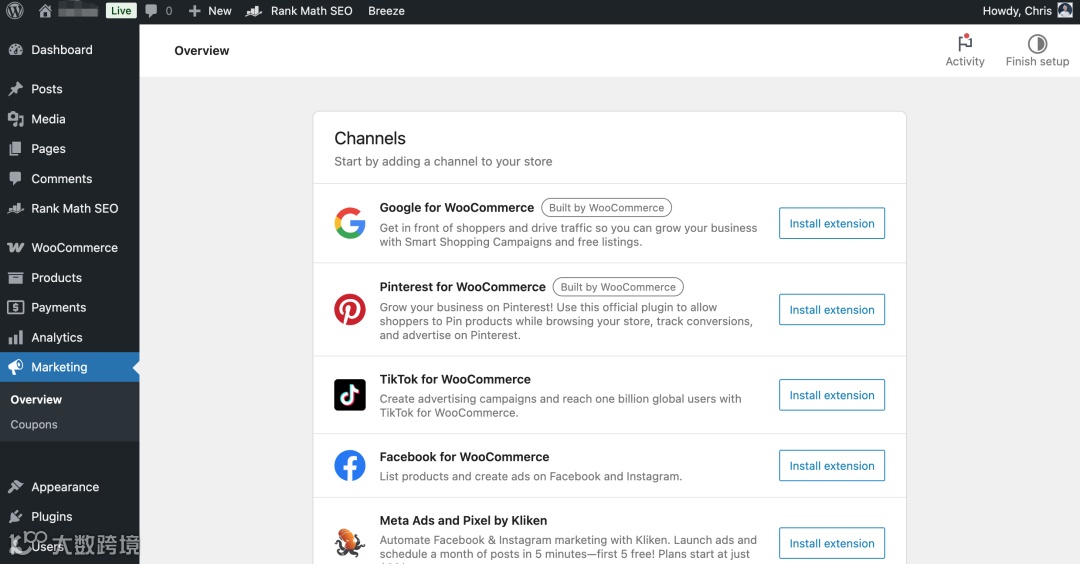Click the Facebook logo icon
Screen dimensions: 1080x564
350,466
